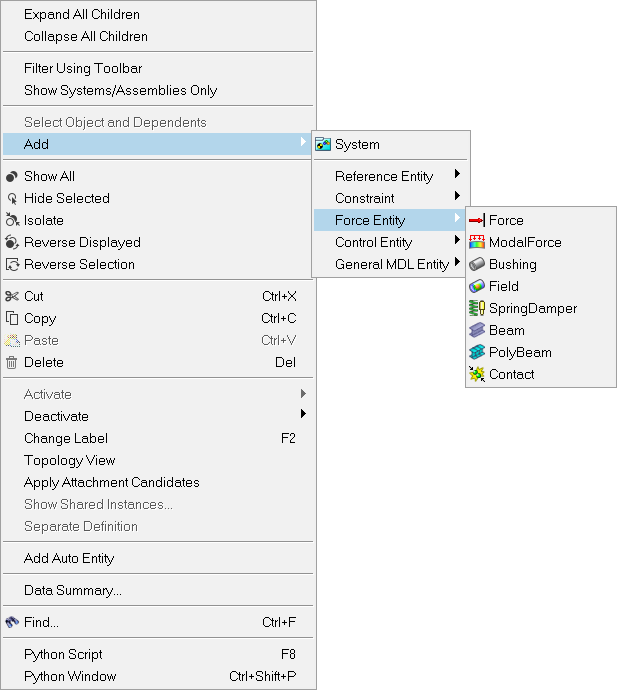The height and width of the screenshot is (690, 617).
Task: Click Data Summary... option
Action: (73, 591)
